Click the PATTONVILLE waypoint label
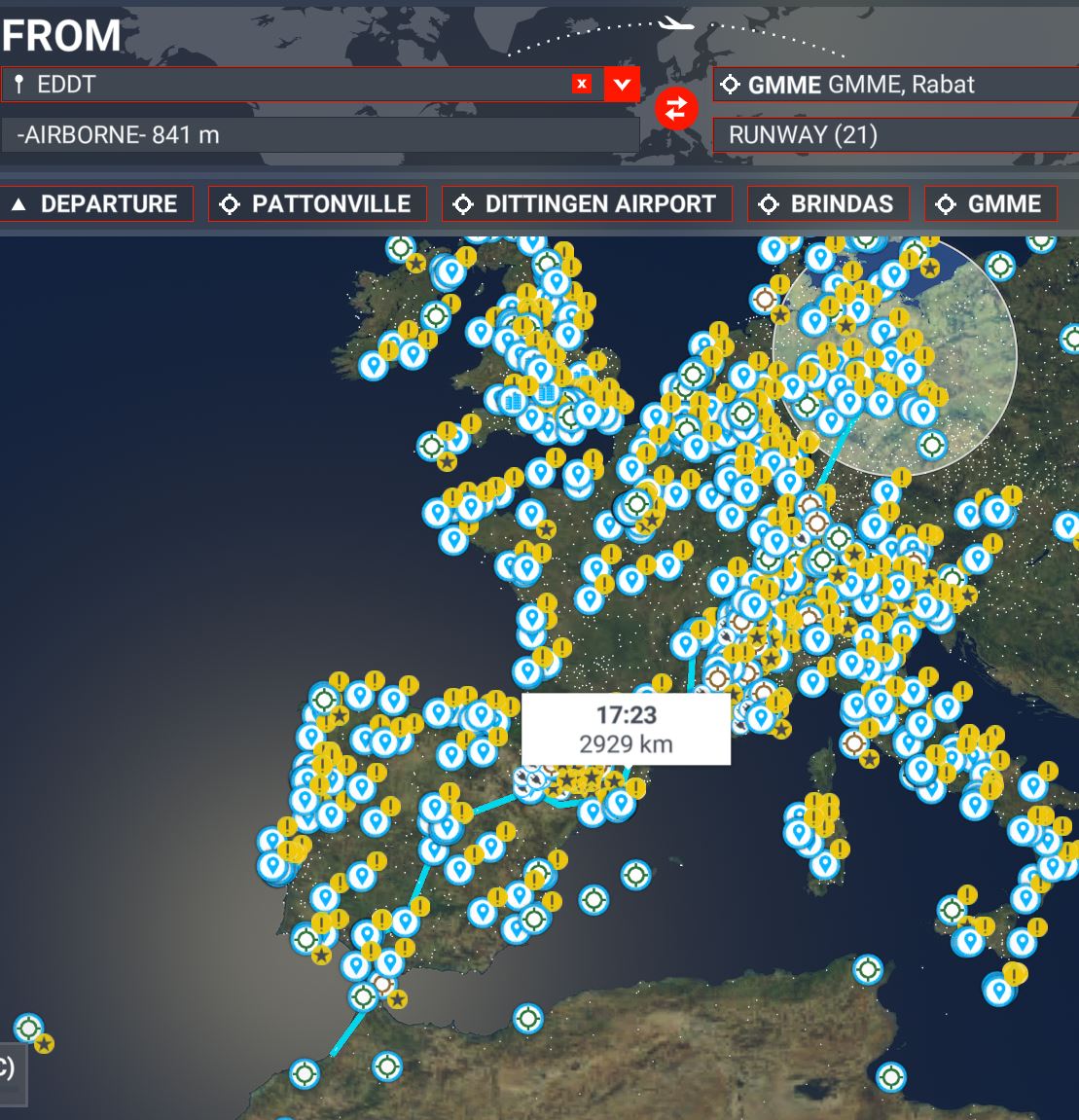Viewport: 1079px width, 1120px height. pos(331,204)
